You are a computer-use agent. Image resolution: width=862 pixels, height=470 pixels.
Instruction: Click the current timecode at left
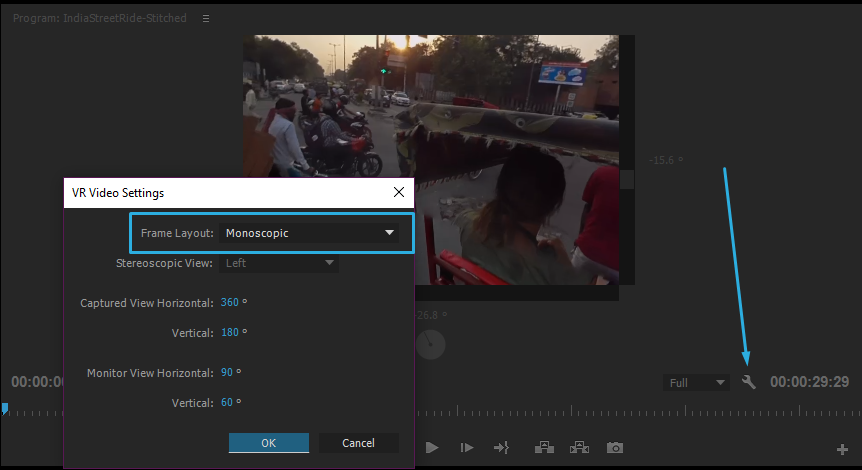pos(37,382)
